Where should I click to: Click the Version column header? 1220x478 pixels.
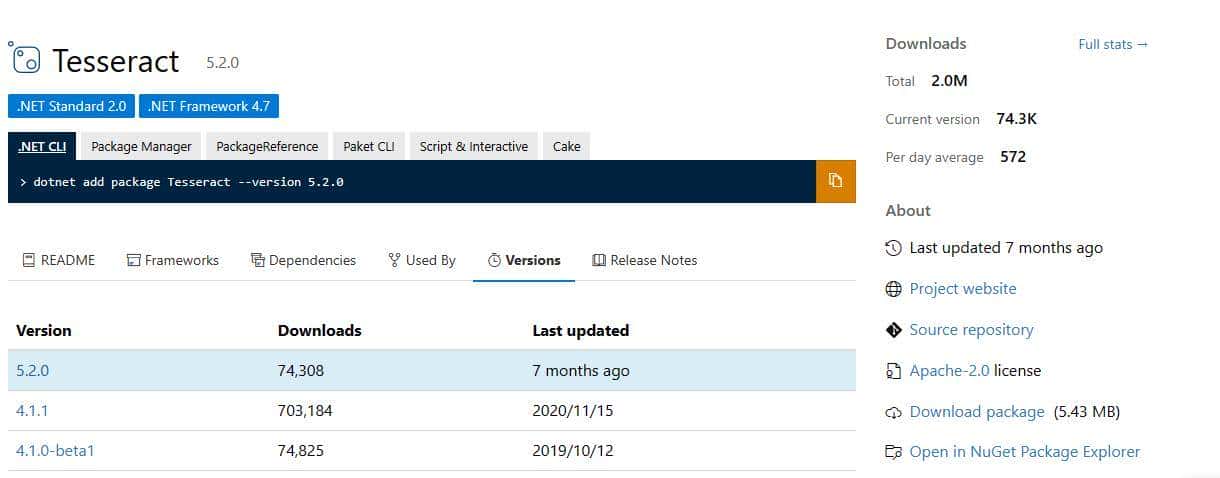[44, 330]
